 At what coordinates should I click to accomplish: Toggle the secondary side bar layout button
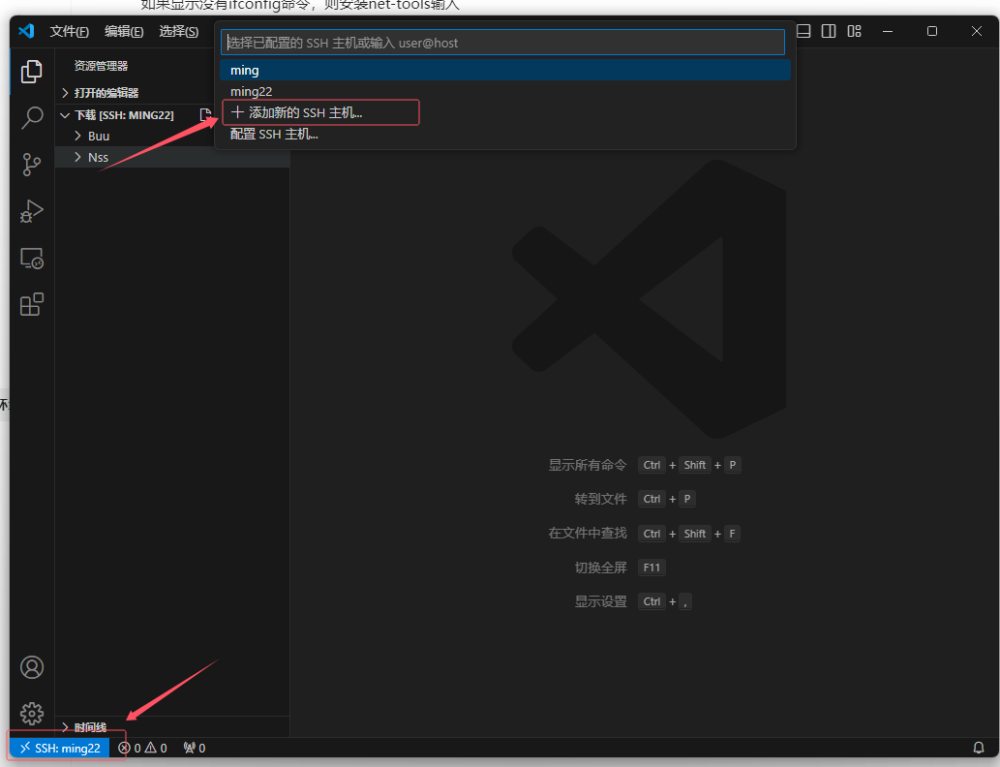click(829, 31)
